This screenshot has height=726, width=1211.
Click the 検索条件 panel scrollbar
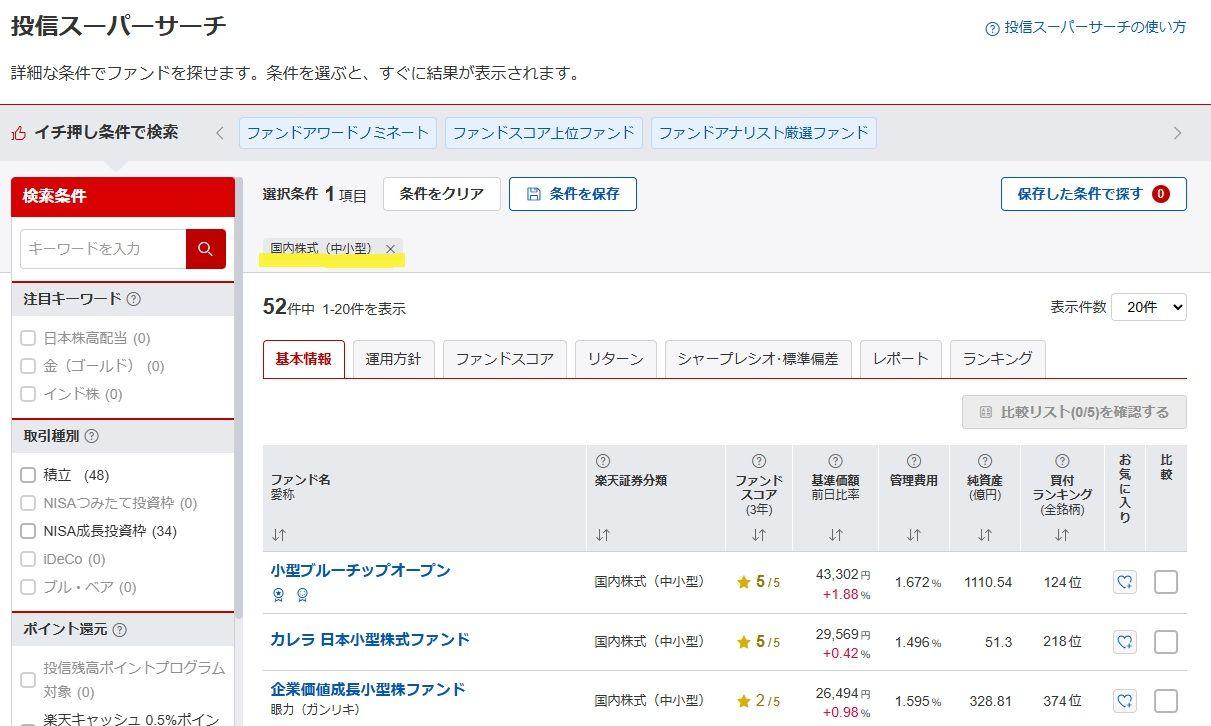click(238, 400)
